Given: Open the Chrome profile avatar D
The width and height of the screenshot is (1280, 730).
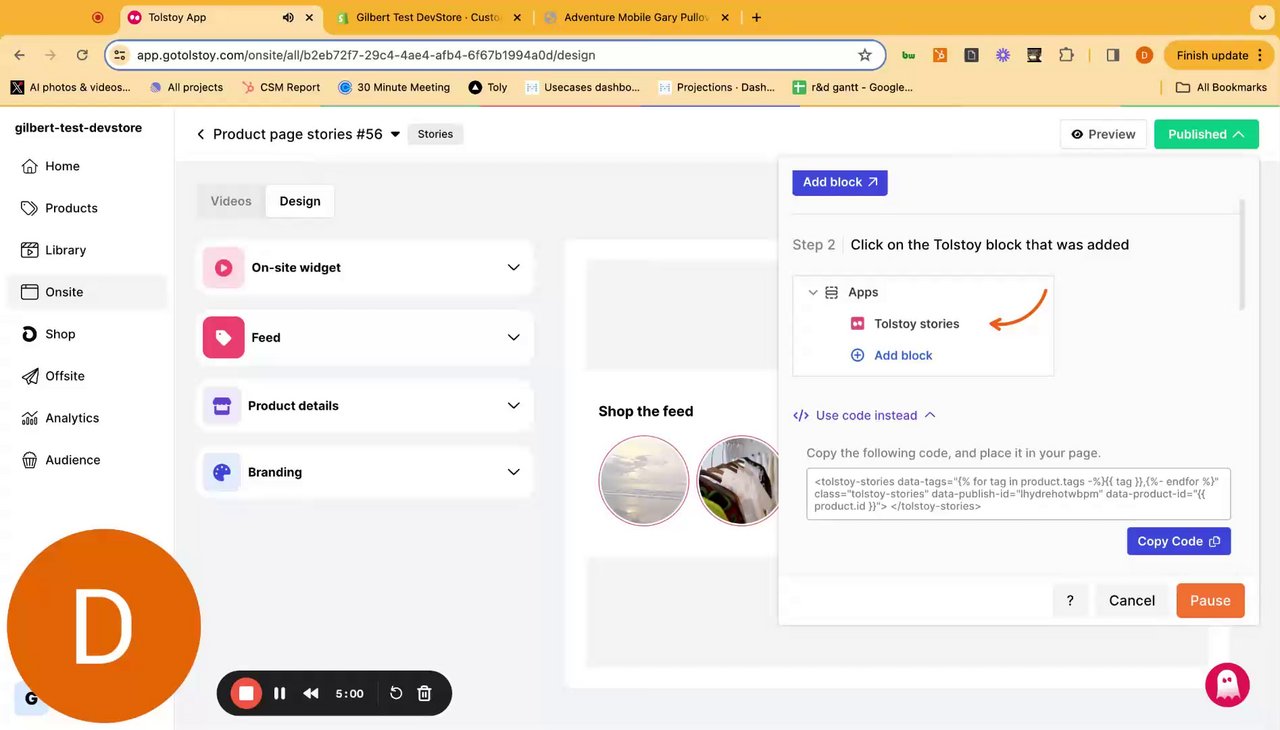Looking at the screenshot, I should 1144,55.
